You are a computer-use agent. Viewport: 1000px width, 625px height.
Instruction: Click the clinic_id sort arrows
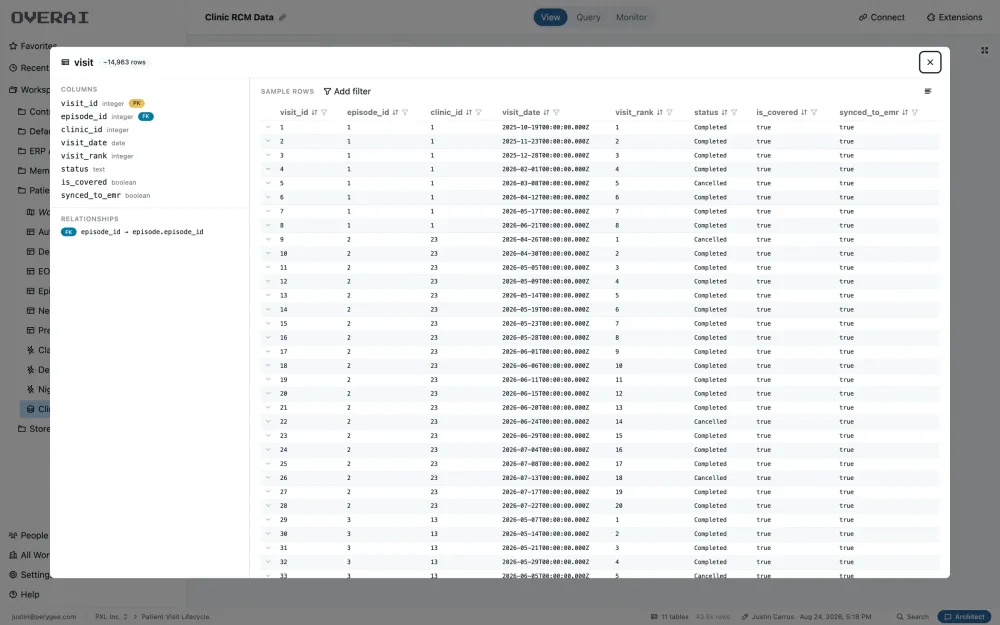click(x=469, y=112)
